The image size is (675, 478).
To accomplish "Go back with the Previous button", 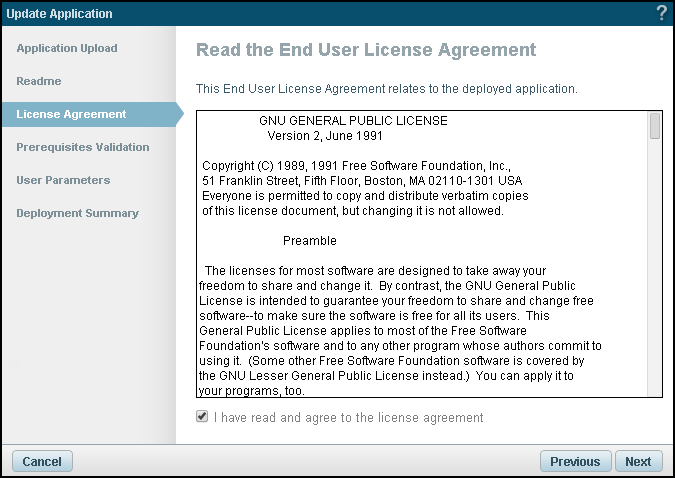I will tap(575, 461).
